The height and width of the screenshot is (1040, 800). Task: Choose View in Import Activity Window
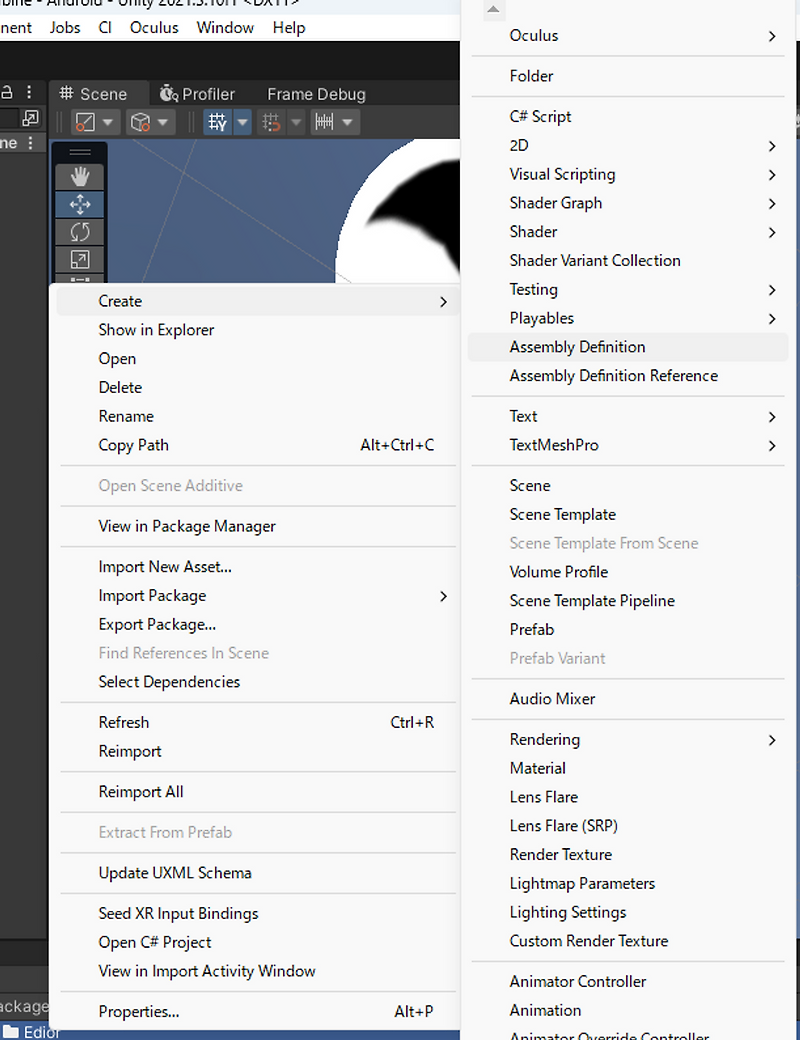[x=257, y=971]
